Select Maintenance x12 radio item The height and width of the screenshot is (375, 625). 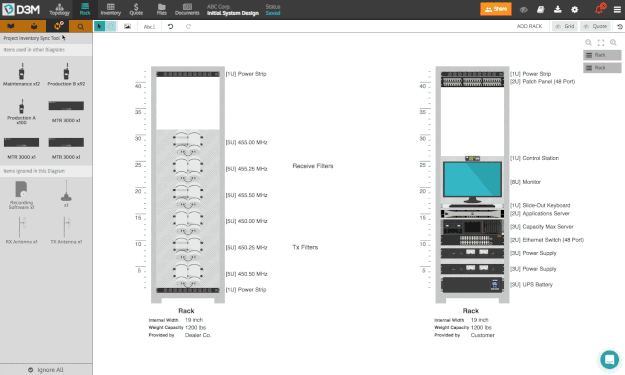point(22,75)
